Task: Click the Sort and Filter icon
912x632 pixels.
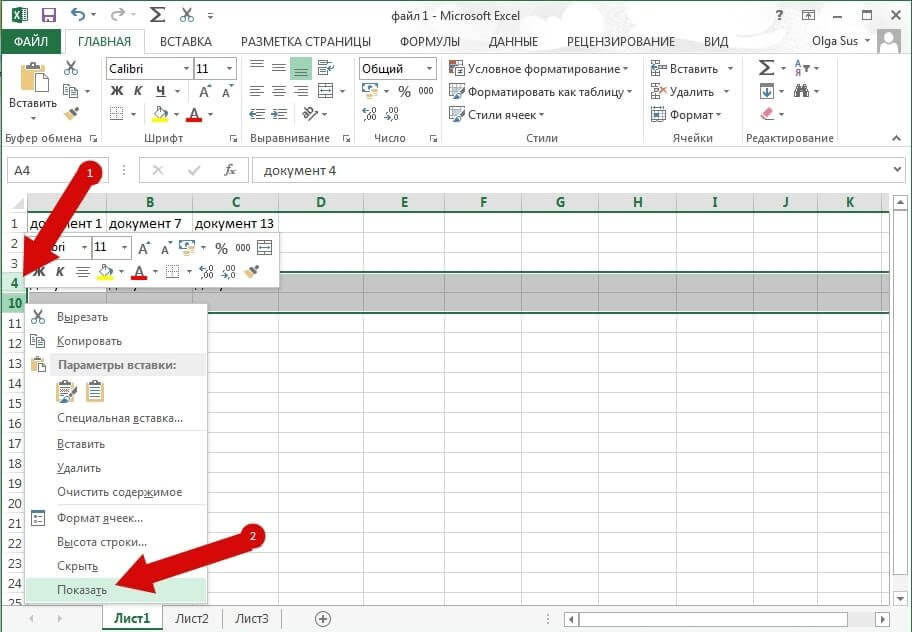Action: pos(801,68)
